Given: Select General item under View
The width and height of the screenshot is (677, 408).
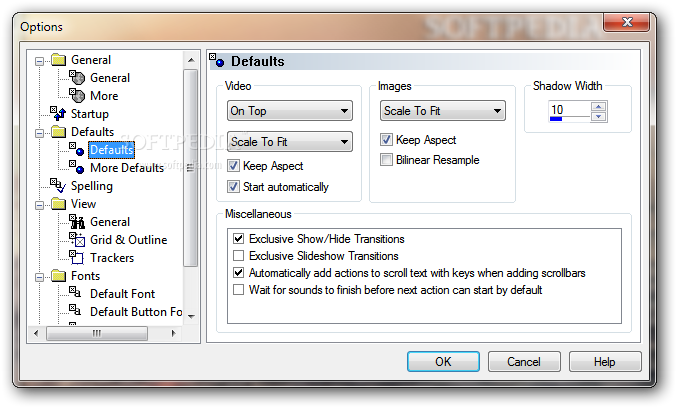Looking at the screenshot, I should (x=110, y=222).
